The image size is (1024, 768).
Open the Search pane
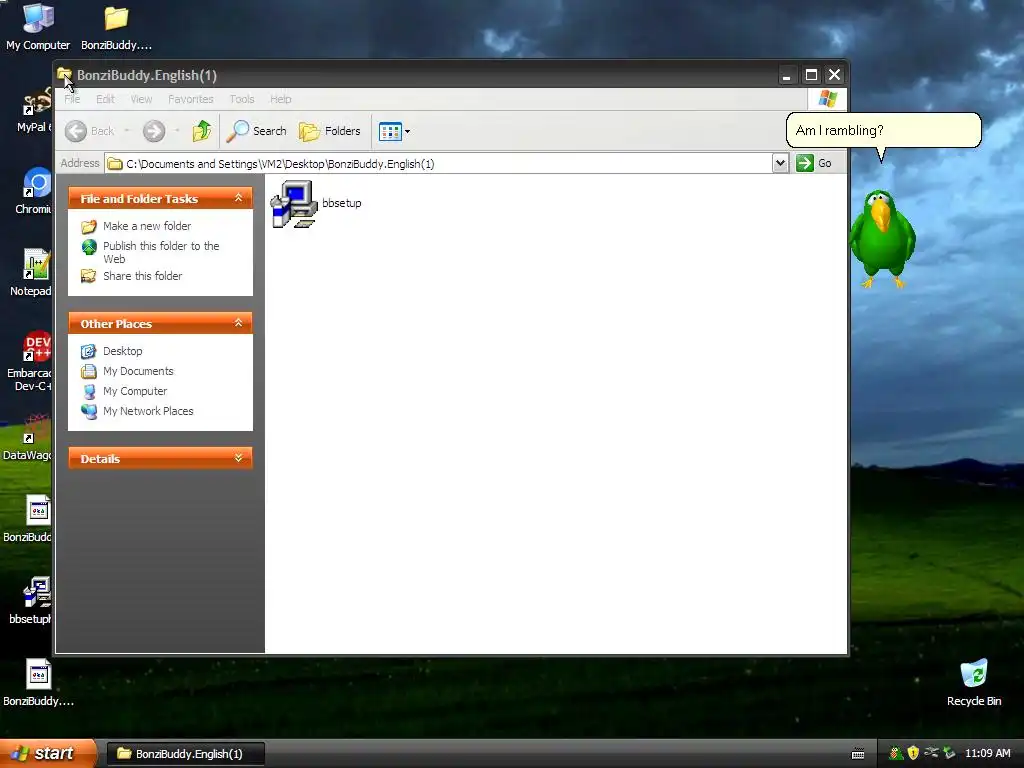click(256, 131)
